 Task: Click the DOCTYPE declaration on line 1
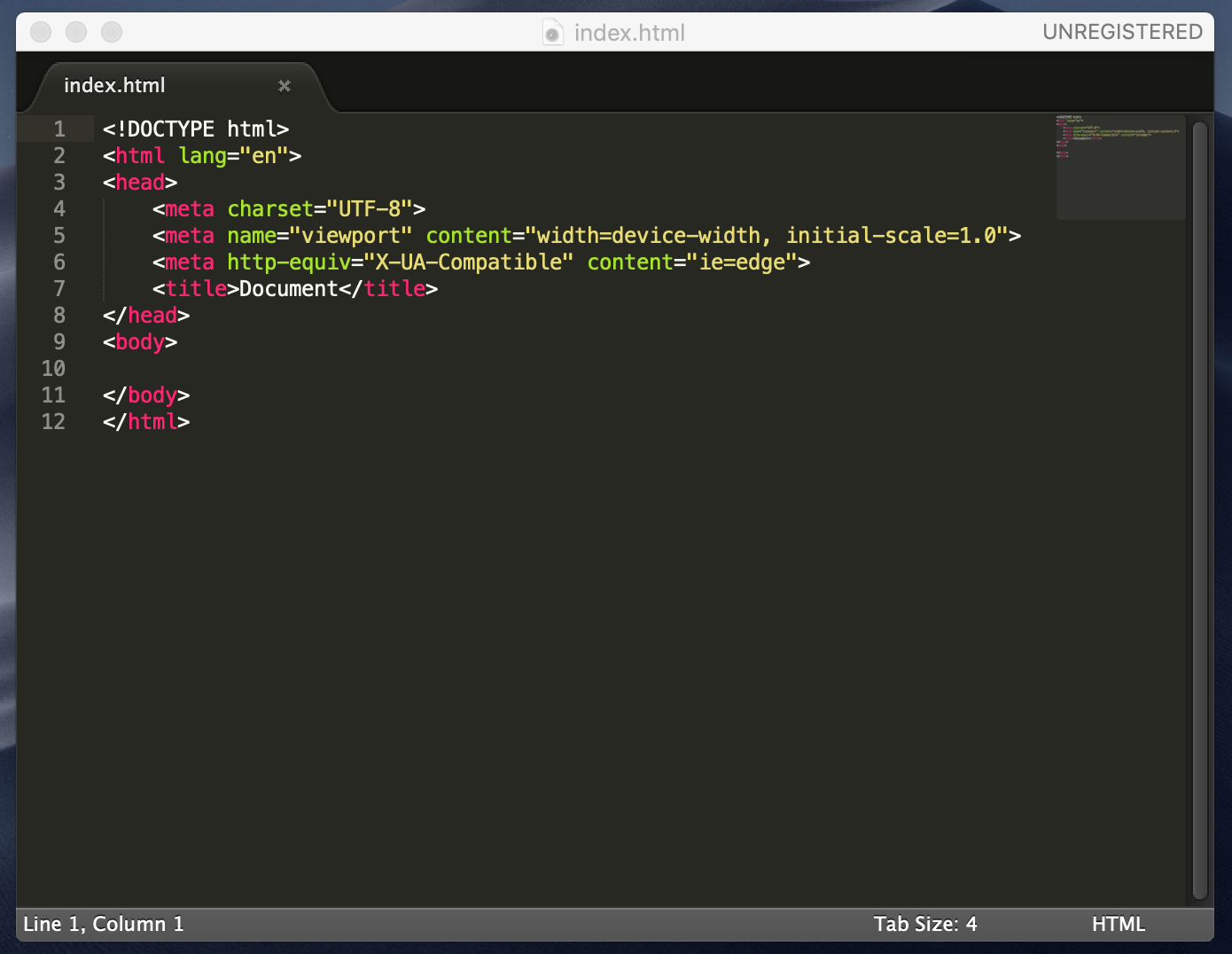coord(195,129)
